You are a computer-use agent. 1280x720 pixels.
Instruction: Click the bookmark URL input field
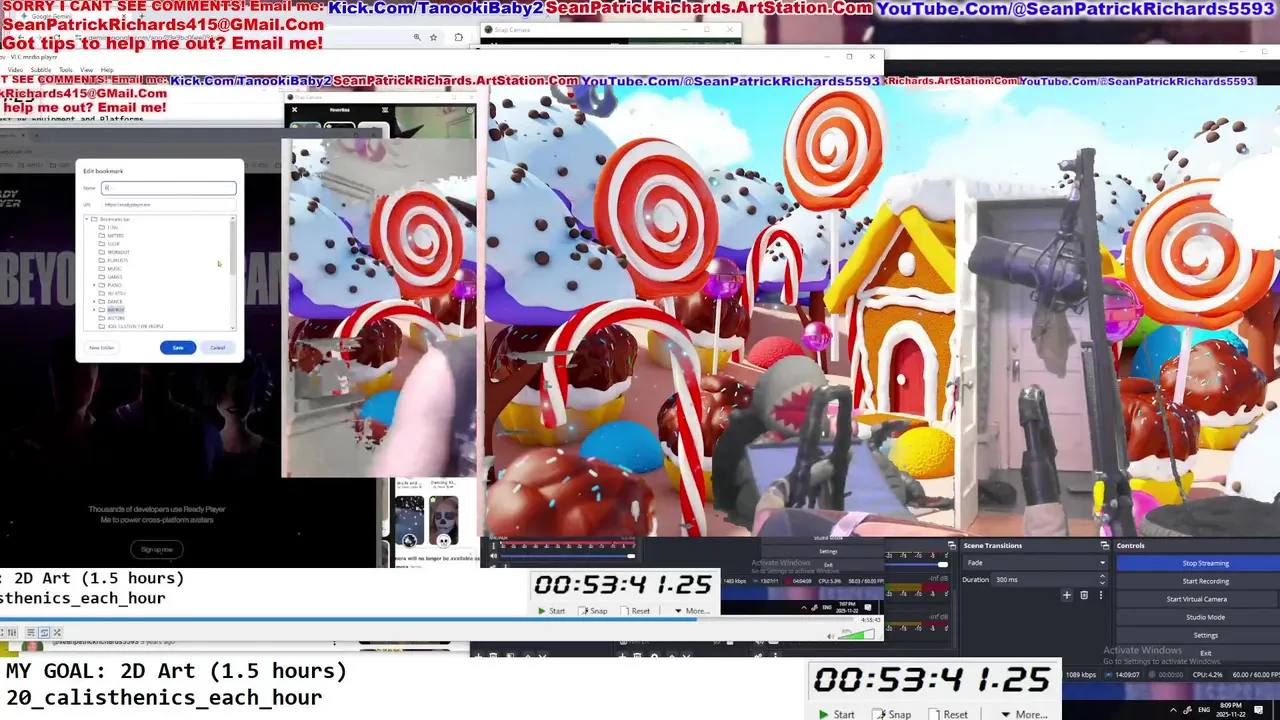tap(169, 205)
